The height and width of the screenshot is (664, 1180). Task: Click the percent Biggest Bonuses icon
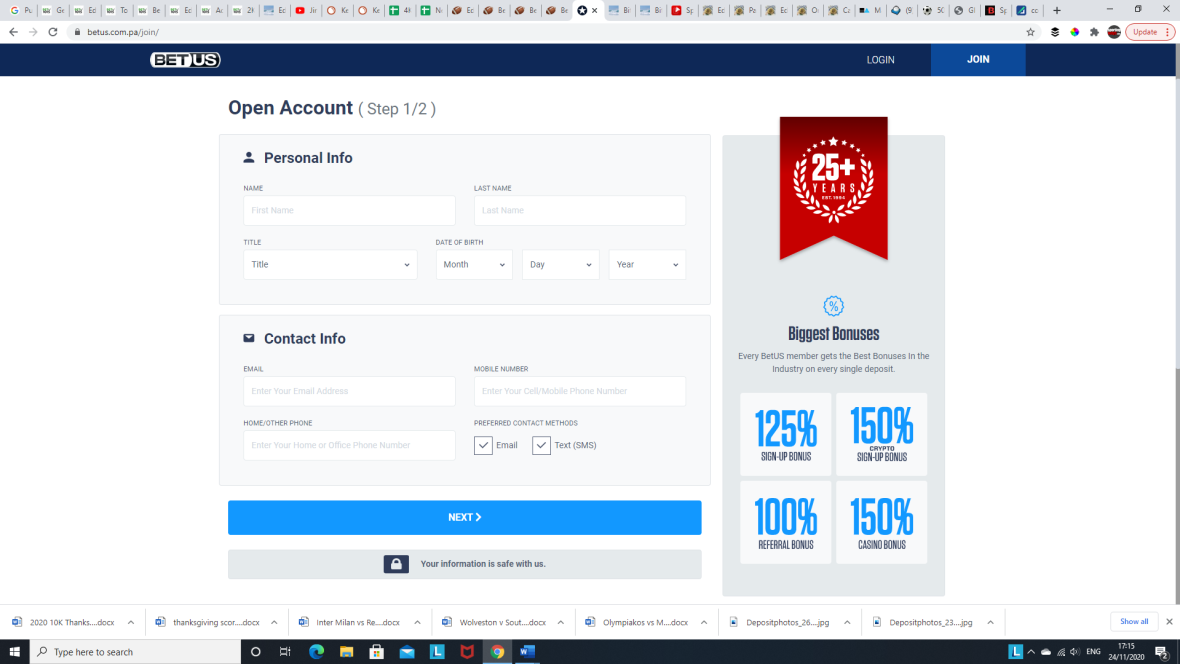[833, 306]
